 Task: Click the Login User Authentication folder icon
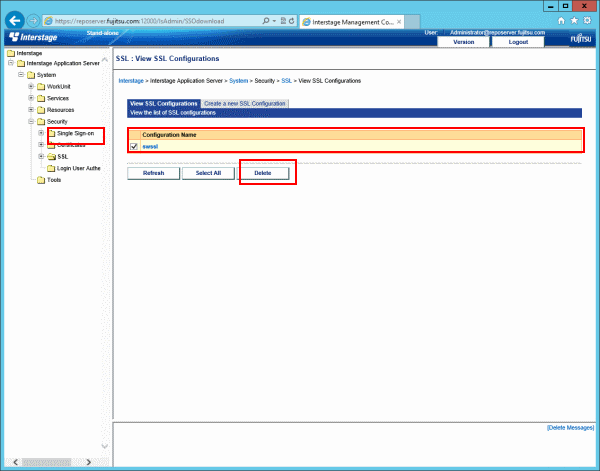[51, 168]
